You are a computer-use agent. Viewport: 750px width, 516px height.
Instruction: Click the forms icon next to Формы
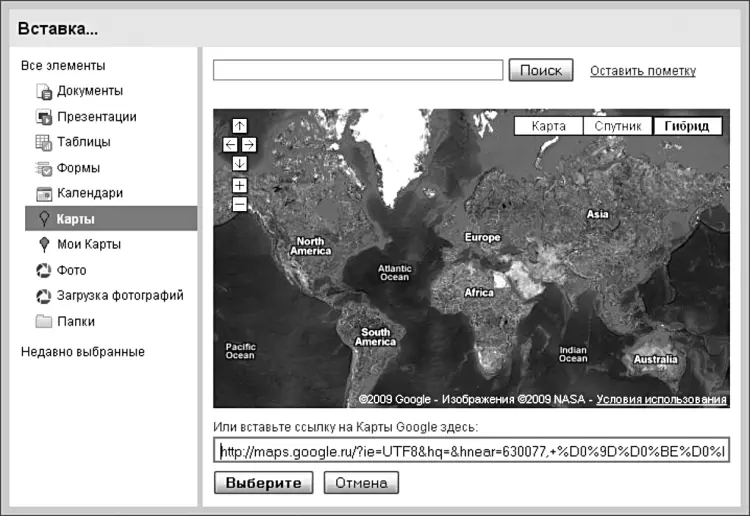44,168
